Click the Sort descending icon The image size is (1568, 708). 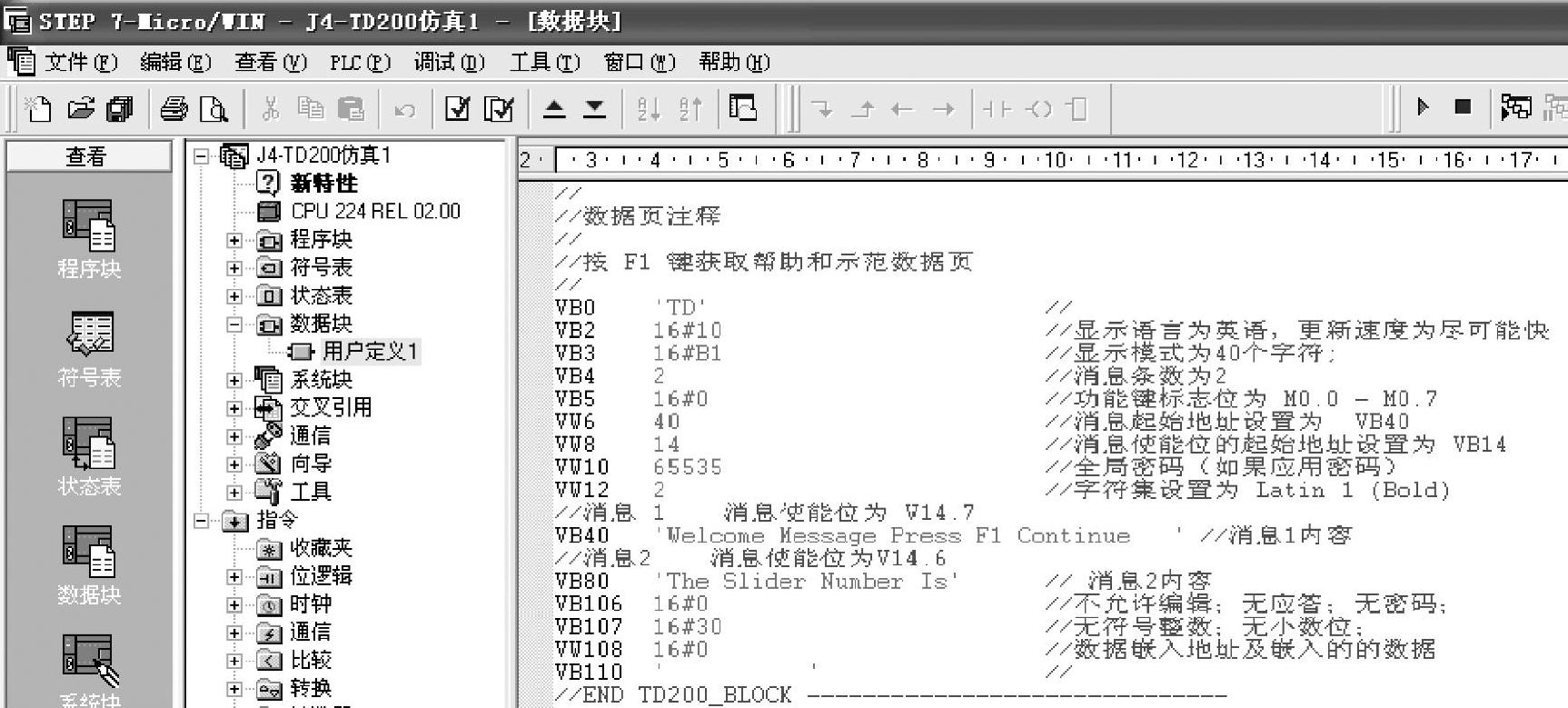(x=690, y=109)
